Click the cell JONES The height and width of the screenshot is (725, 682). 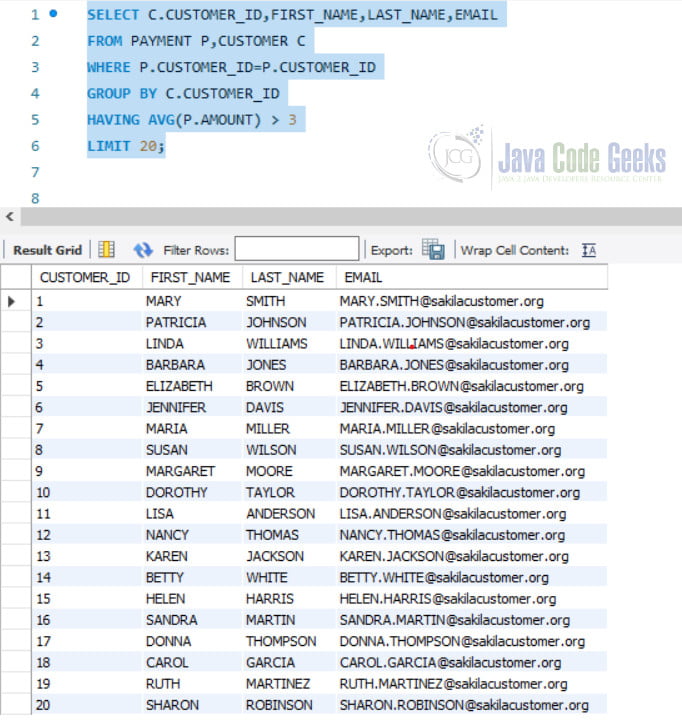(266, 365)
